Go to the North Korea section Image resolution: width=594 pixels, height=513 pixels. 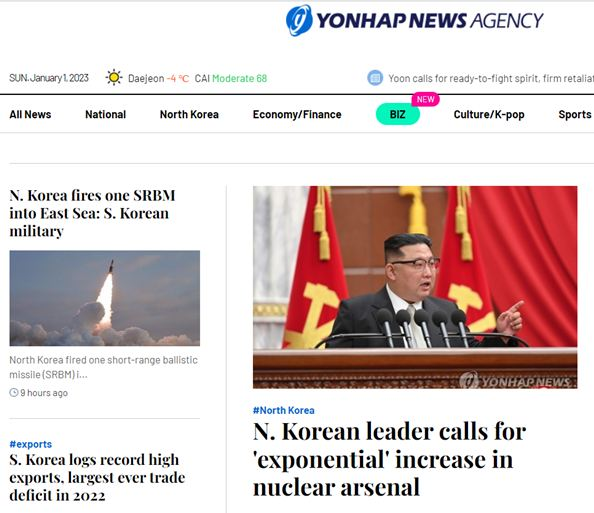(189, 114)
